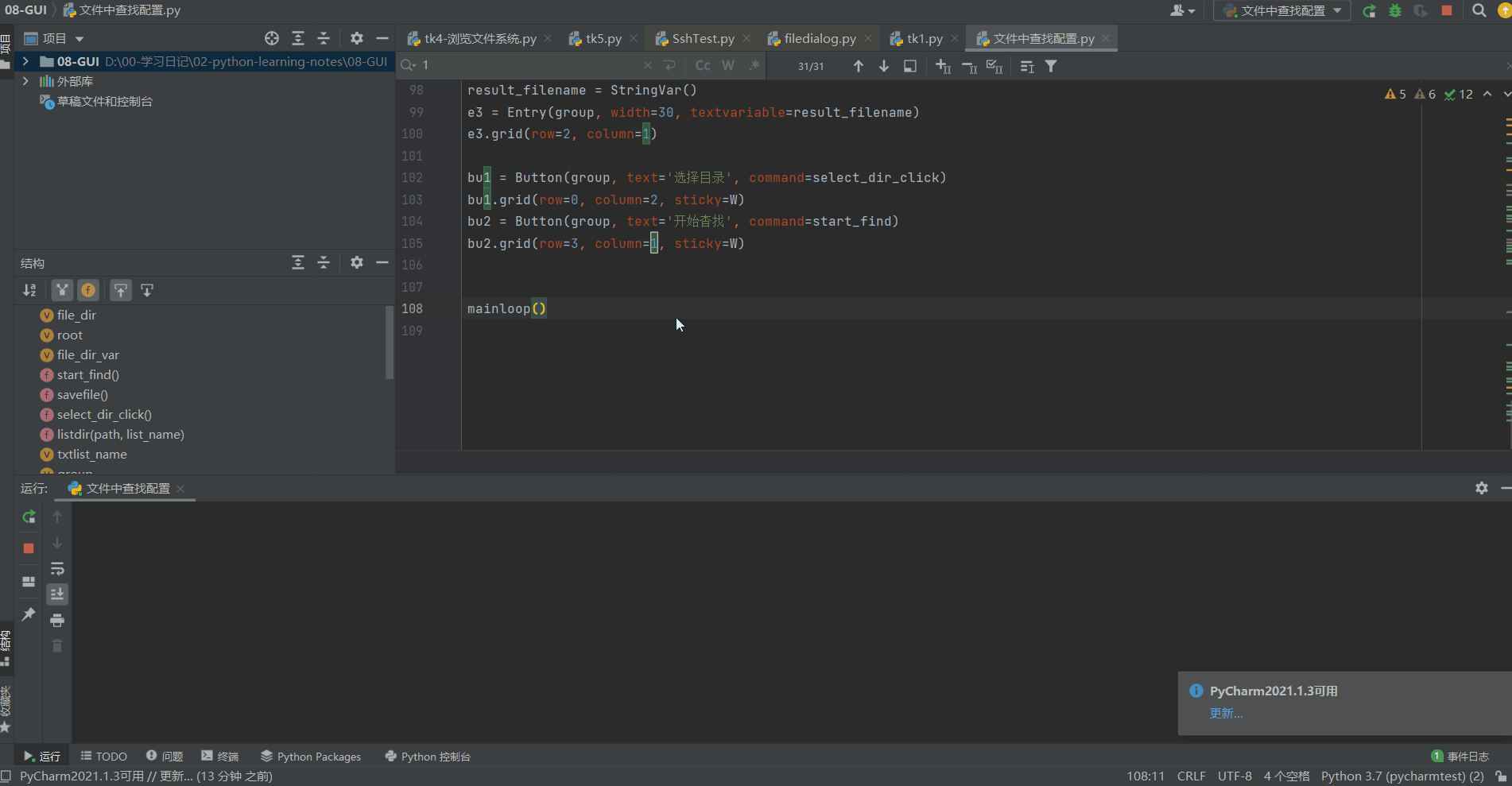Stop the program with the top red square

[x=1447, y=11]
